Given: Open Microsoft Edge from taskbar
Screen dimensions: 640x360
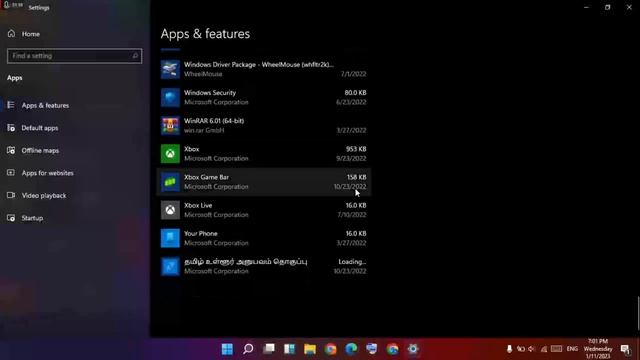Looking at the screenshot, I should coord(351,349).
